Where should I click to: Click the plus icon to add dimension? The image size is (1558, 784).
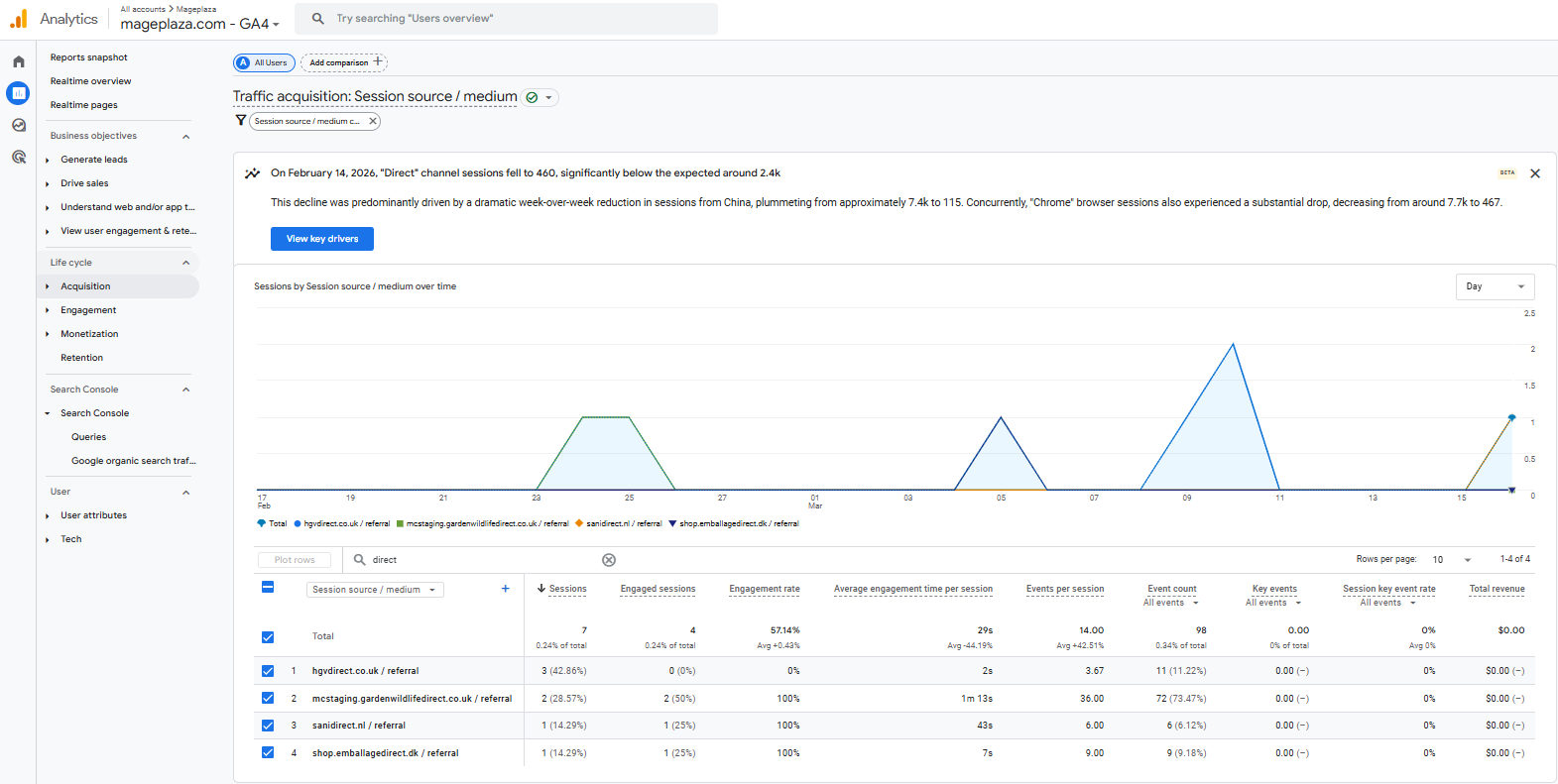click(x=505, y=589)
